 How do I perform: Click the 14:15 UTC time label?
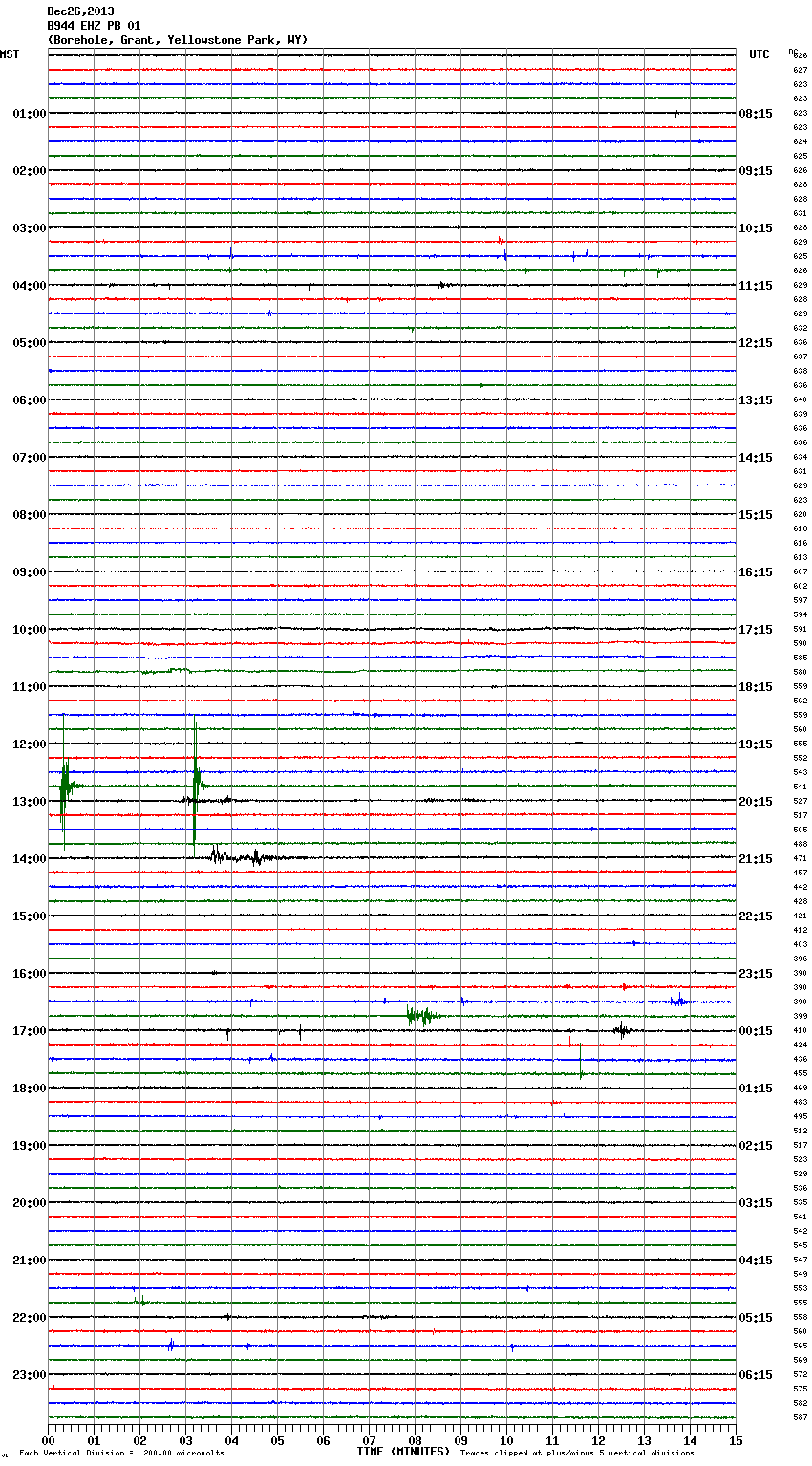click(756, 458)
